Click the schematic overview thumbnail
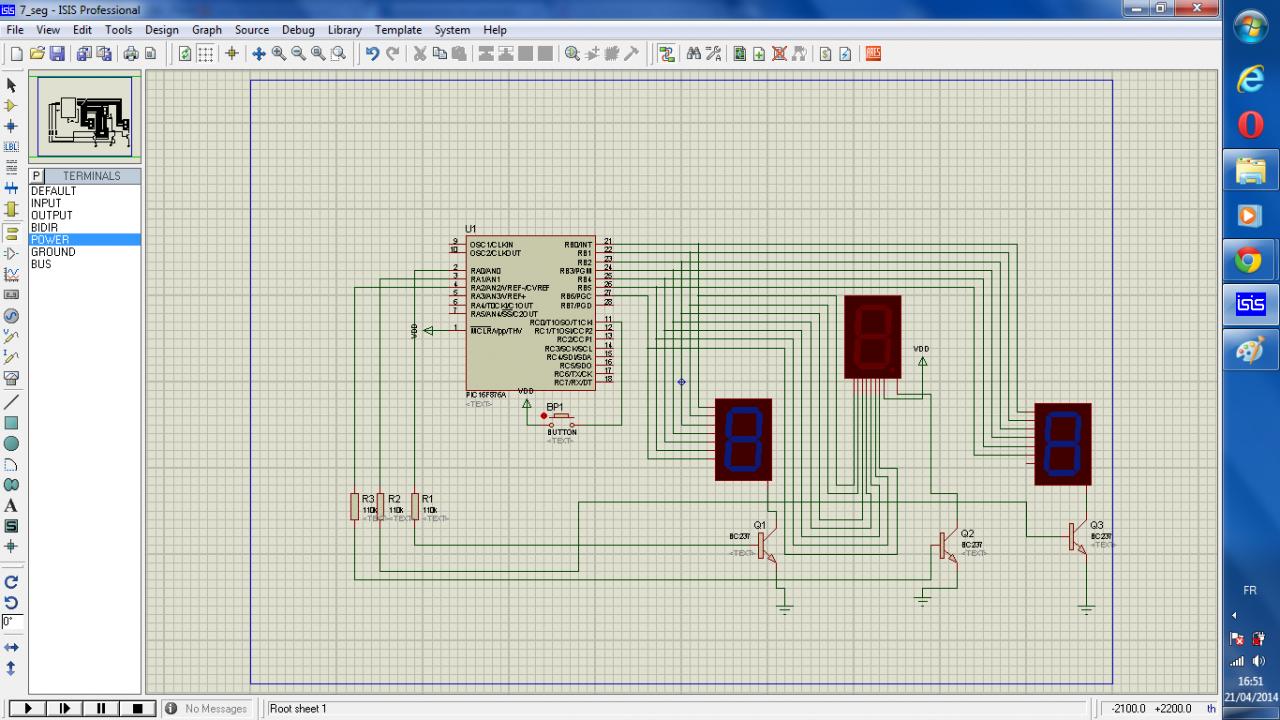 click(x=85, y=117)
